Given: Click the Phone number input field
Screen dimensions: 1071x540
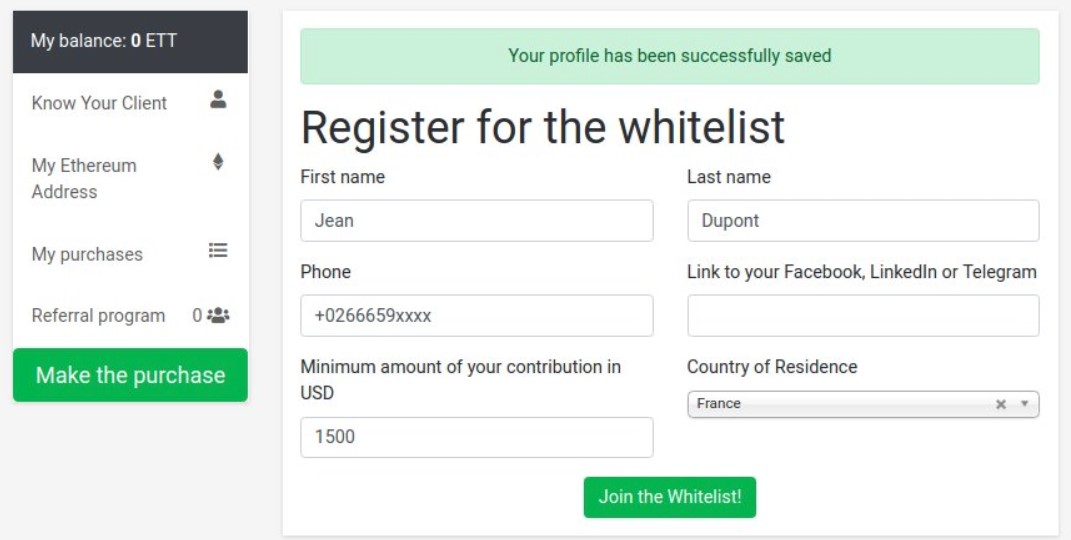Looking at the screenshot, I should pyautogui.click(x=477, y=315).
